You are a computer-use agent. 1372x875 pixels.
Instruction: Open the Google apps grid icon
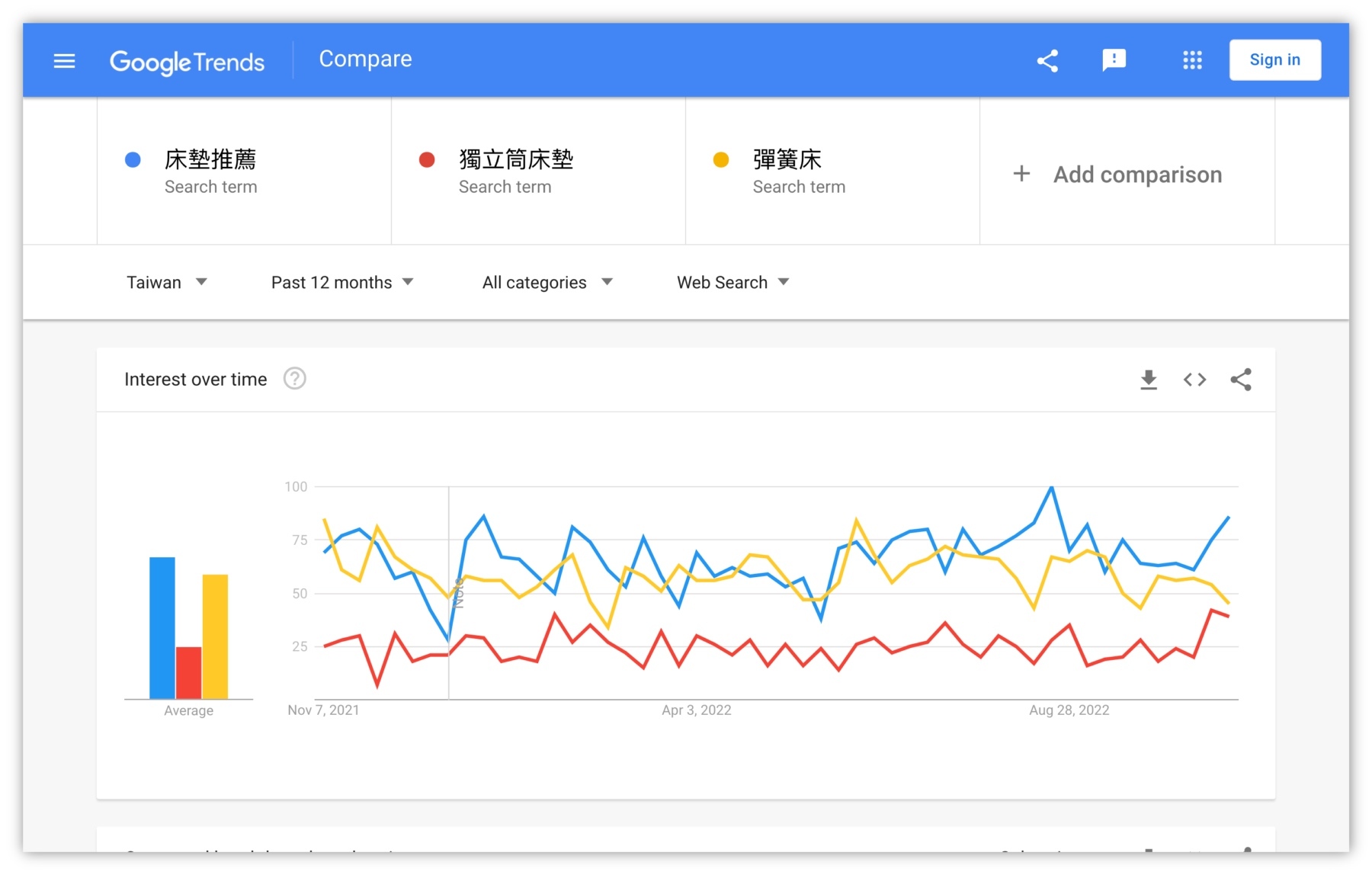[1191, 60]
